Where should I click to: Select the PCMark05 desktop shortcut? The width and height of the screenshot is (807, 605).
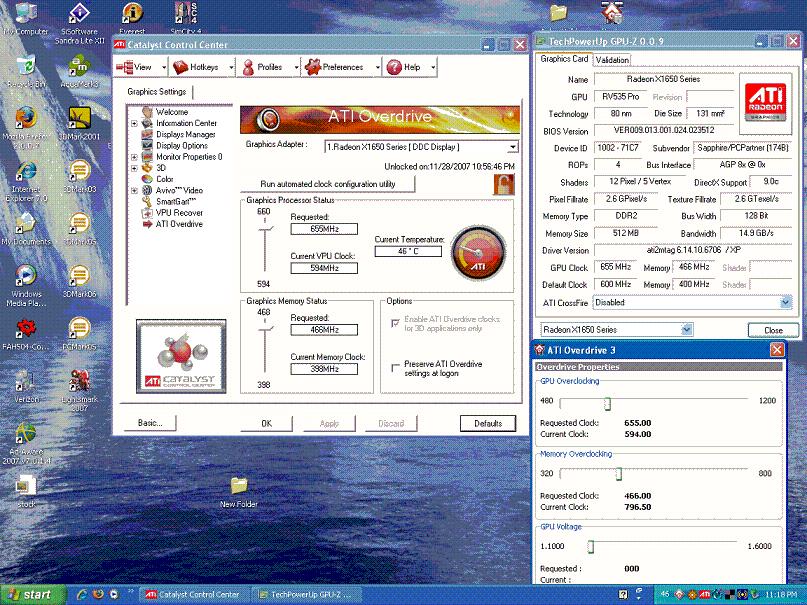point(79,334)
